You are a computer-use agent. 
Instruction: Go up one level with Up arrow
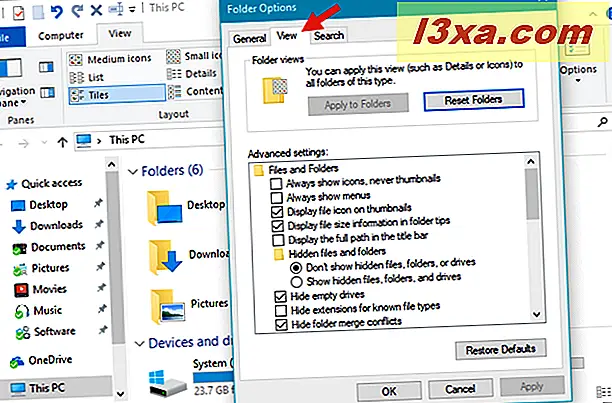62,142
